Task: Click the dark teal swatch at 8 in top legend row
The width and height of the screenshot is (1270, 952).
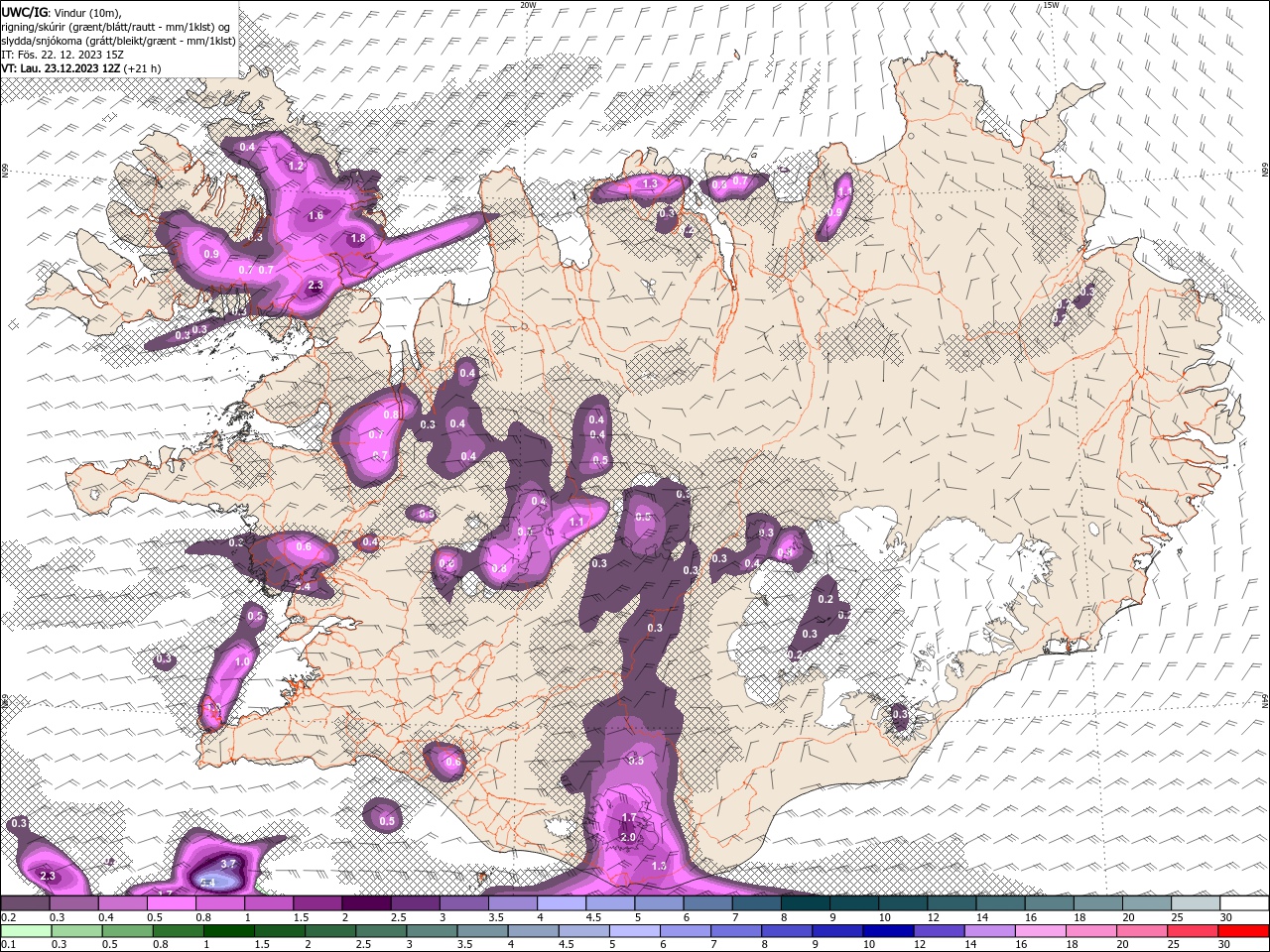Action: (806, 903)
